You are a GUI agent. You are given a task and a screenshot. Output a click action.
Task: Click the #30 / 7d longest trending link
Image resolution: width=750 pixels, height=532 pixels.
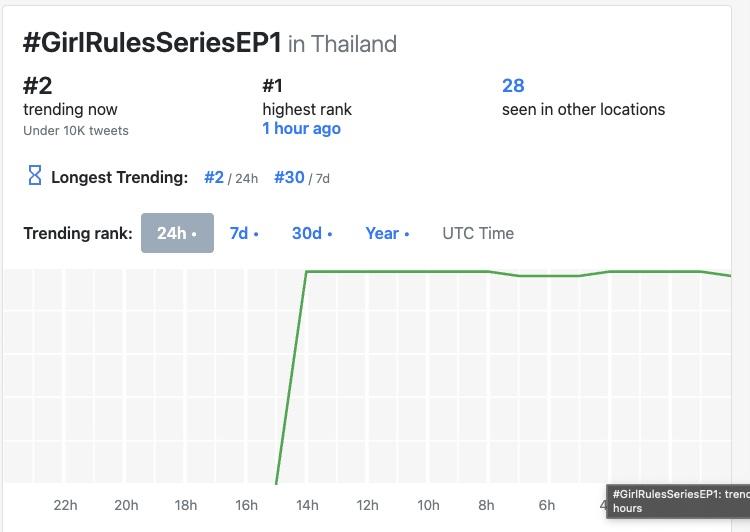[289, 177]
